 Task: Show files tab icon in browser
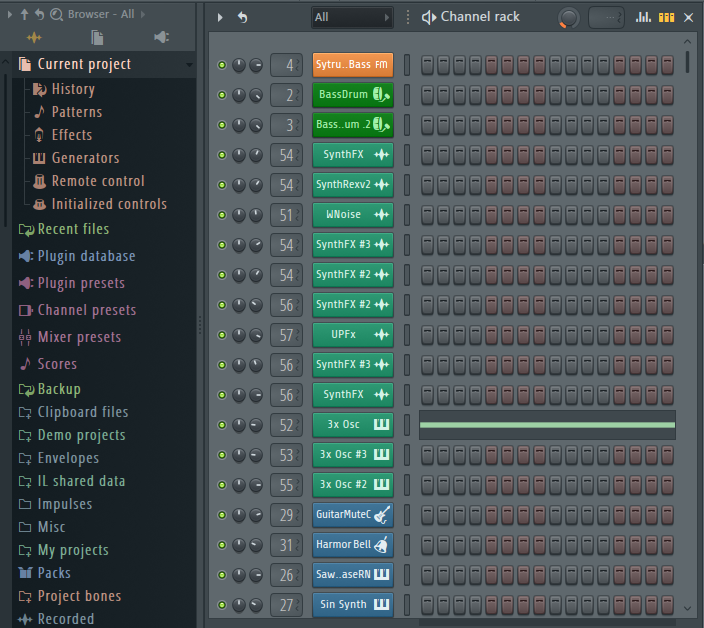click(x=97, y=37)
